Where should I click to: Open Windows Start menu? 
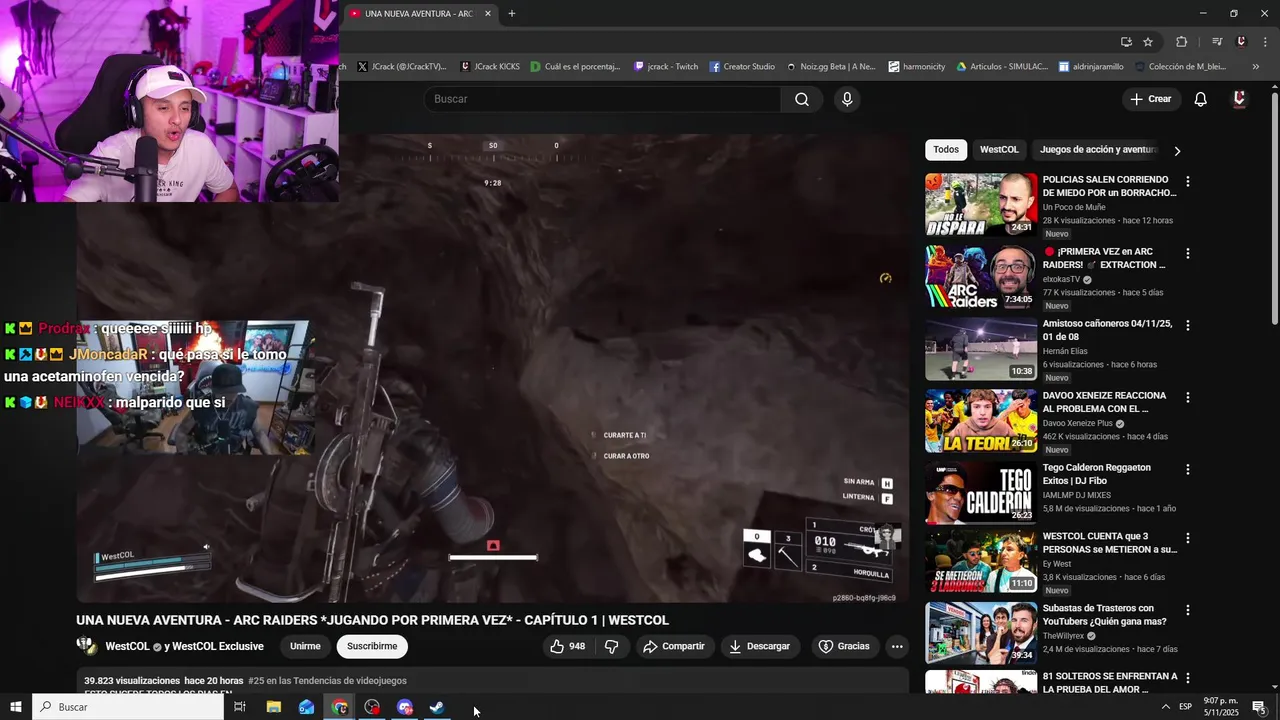tap(16, 707)
